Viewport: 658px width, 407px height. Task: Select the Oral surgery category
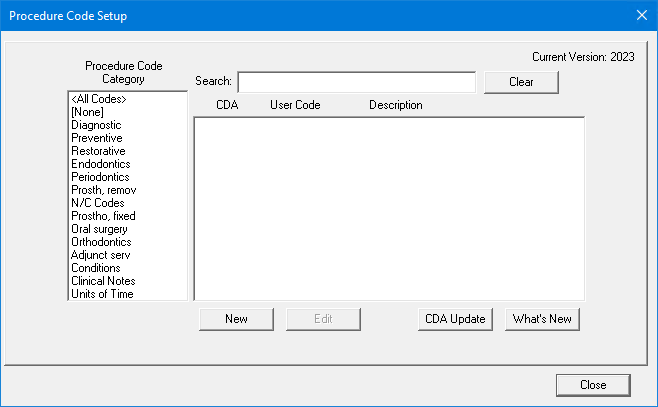(99, 229)
